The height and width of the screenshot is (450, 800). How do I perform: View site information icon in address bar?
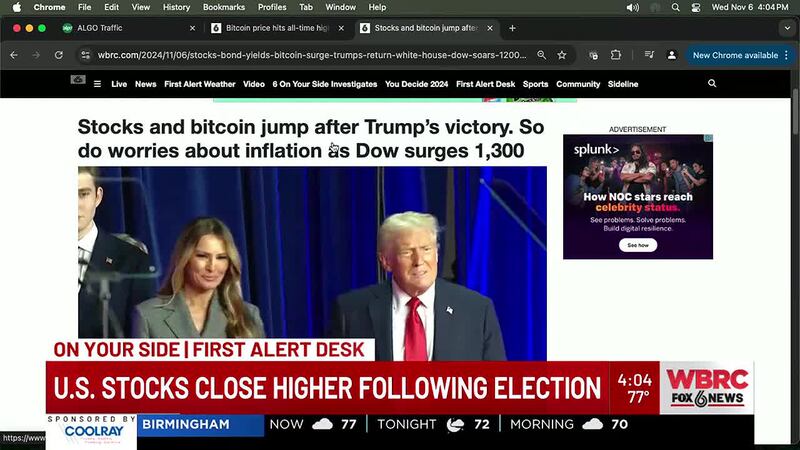pos(85,55)
